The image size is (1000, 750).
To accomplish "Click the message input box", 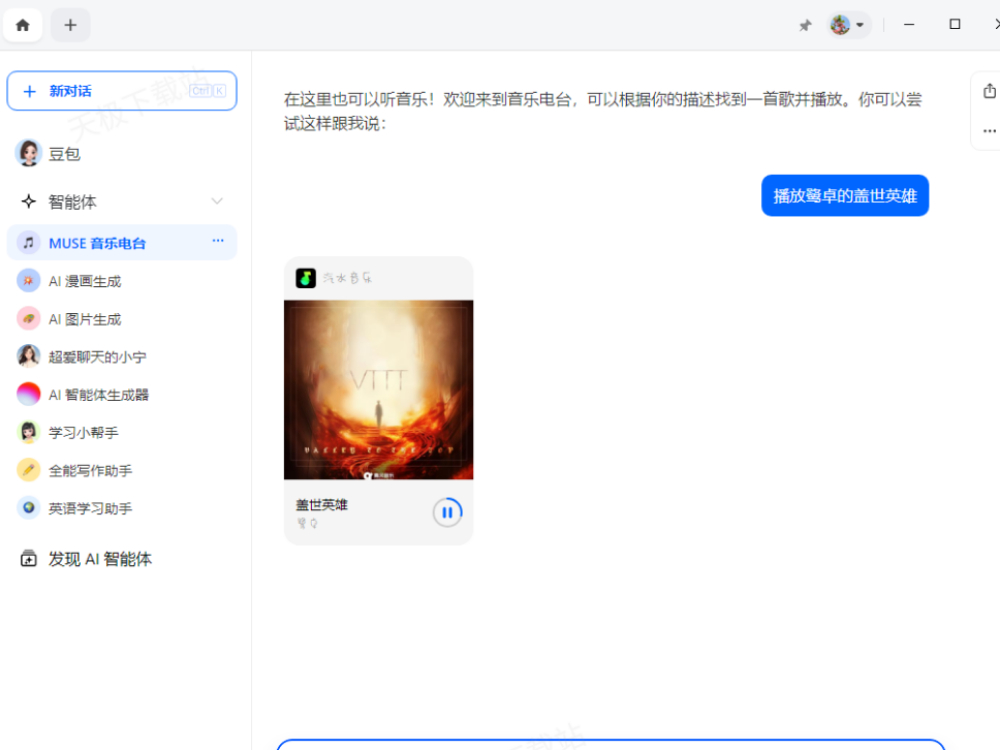I will (610, 745).
